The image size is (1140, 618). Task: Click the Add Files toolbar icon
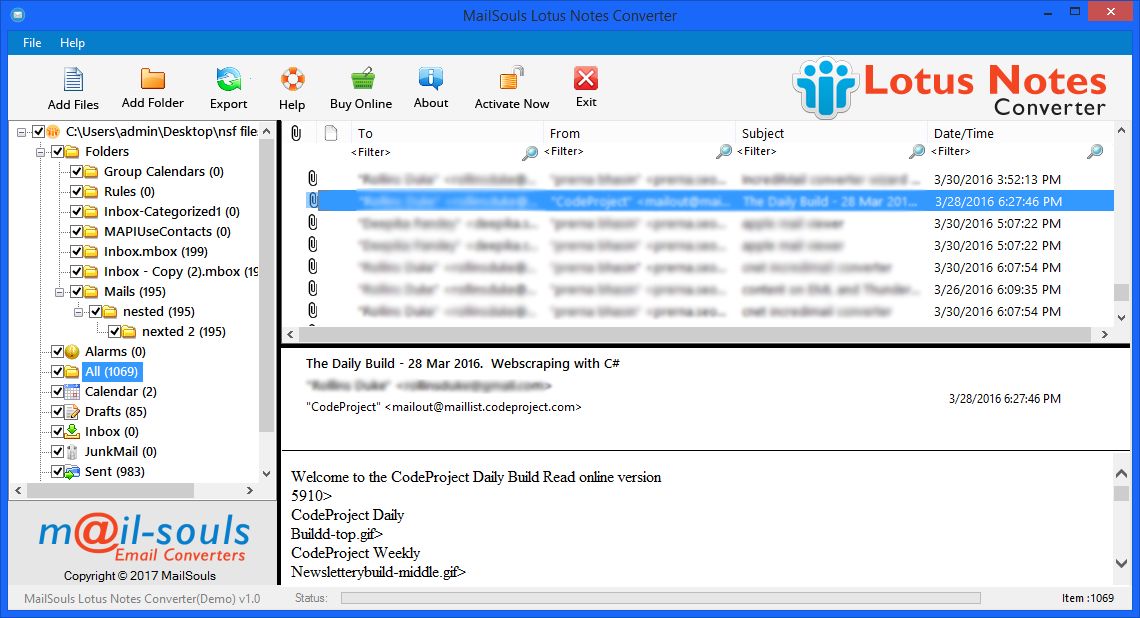[73, 79]
